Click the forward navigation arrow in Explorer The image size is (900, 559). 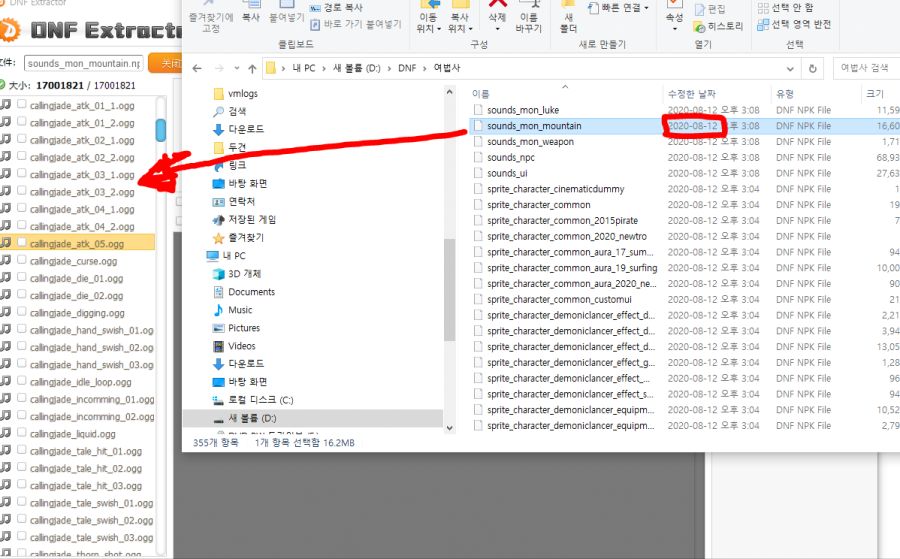pos(219,68)
